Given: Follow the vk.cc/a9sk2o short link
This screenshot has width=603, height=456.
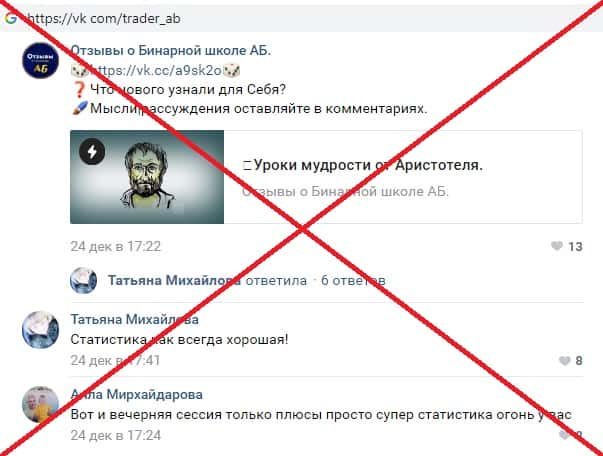Looking at the screenshot, I should point(156,70).
